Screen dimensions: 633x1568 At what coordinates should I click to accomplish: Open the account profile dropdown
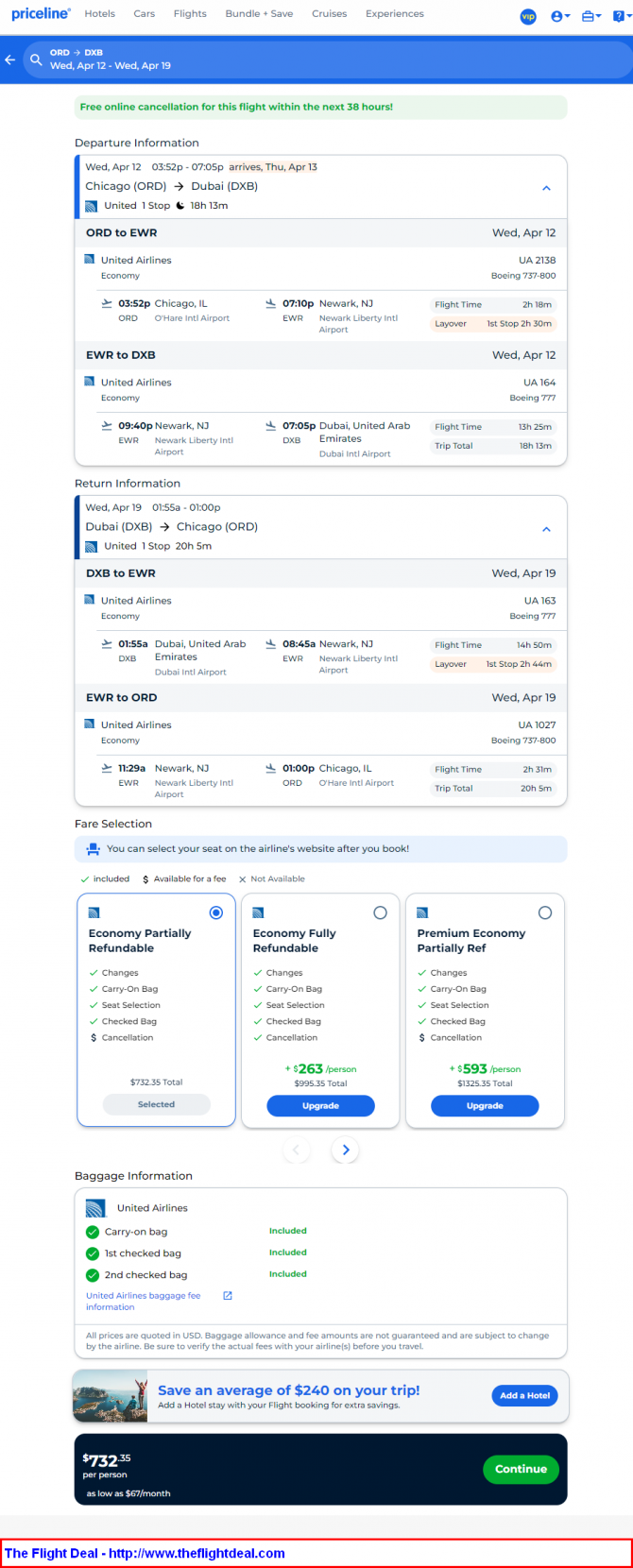pos(560,16)
